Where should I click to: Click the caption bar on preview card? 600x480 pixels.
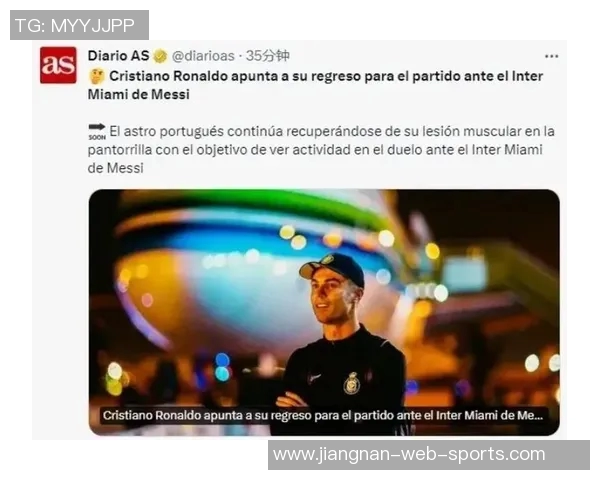pyautogui.click(x=324, y=415)
